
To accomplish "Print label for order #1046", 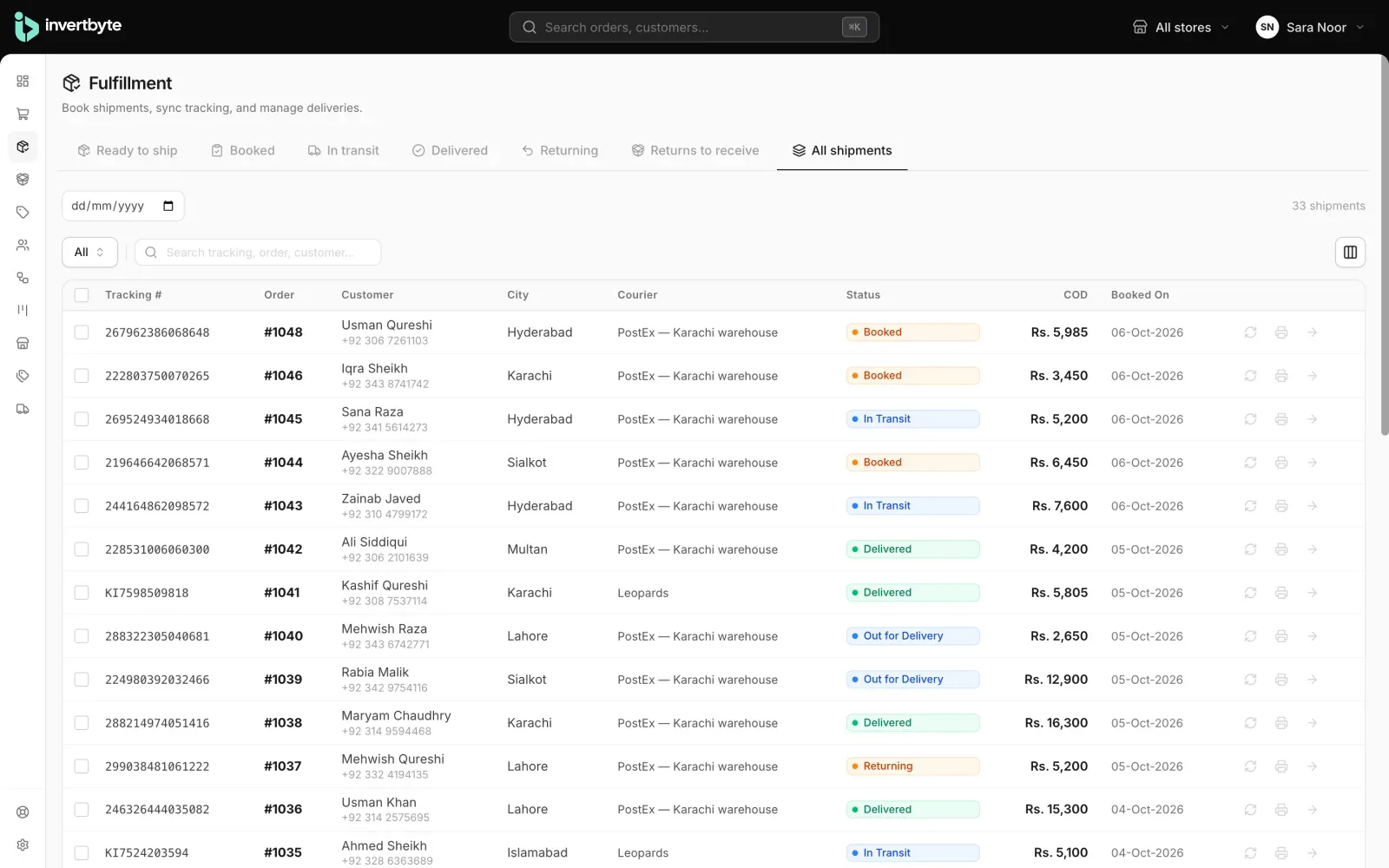I will pyautogui.click(x=1281, y=376).
